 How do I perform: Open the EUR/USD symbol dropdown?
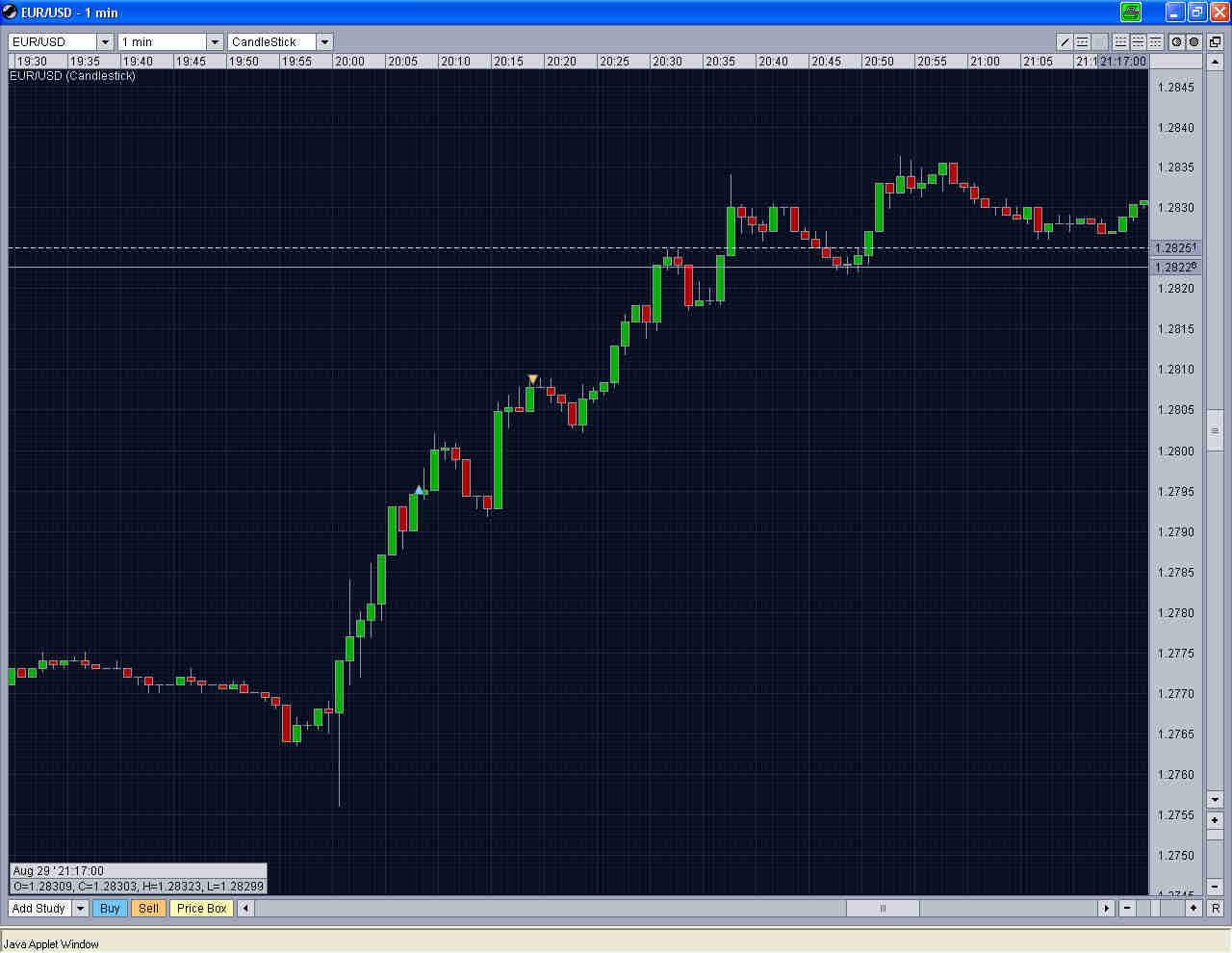[x=106, y=42]
